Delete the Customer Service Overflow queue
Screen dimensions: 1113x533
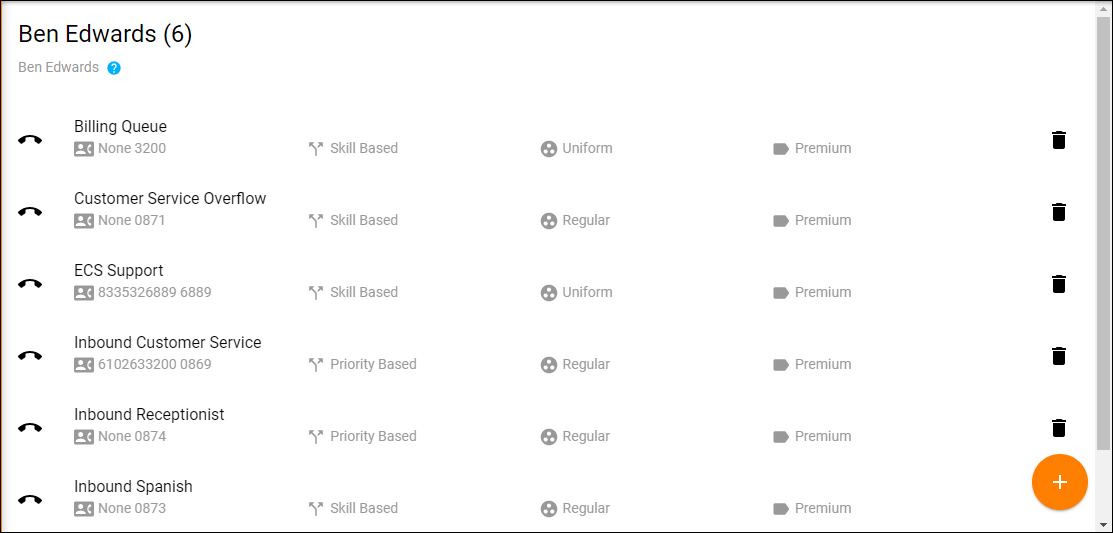click(1059, 212)
